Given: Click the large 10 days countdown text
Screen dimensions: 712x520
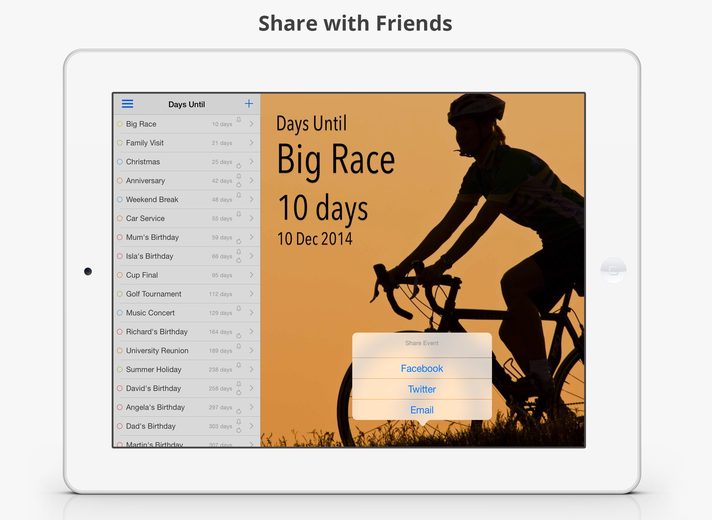Looking at the screenshot, I should (x=323, y=208).
